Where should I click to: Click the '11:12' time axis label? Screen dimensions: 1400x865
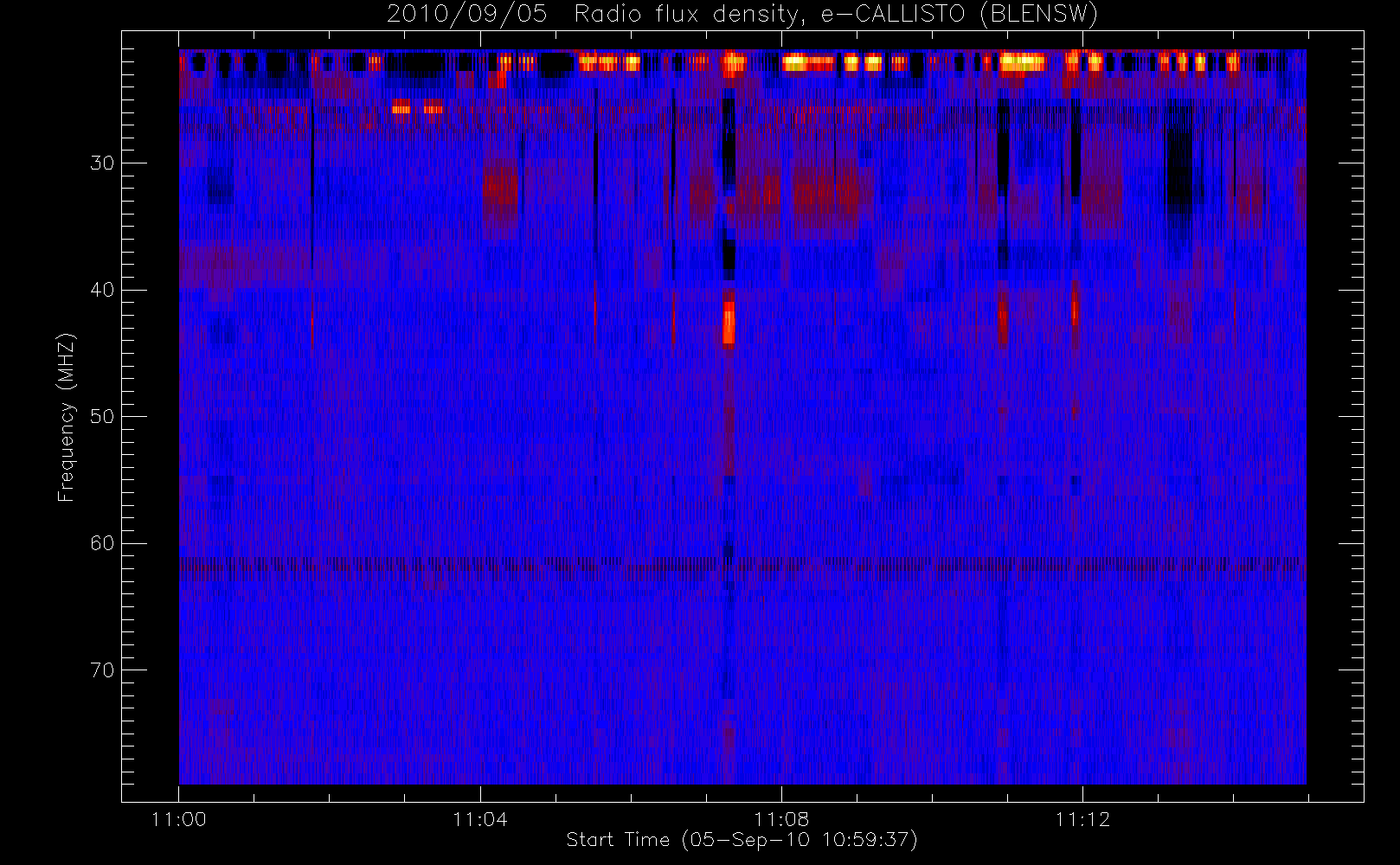pyautogui.click(x=1082, y=819)
